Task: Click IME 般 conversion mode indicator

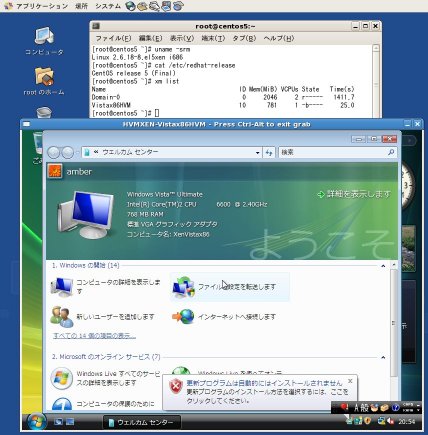Action: [x=364, y=408]
